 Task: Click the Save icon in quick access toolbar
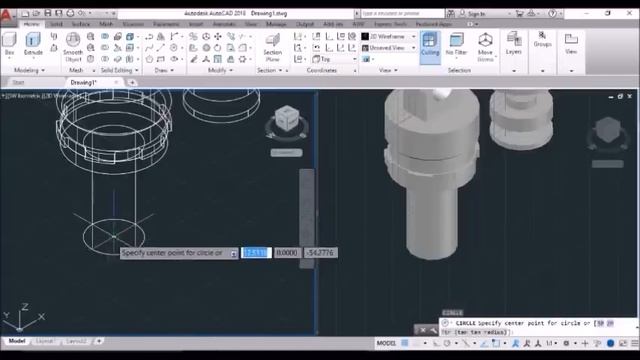coord(47,13)
